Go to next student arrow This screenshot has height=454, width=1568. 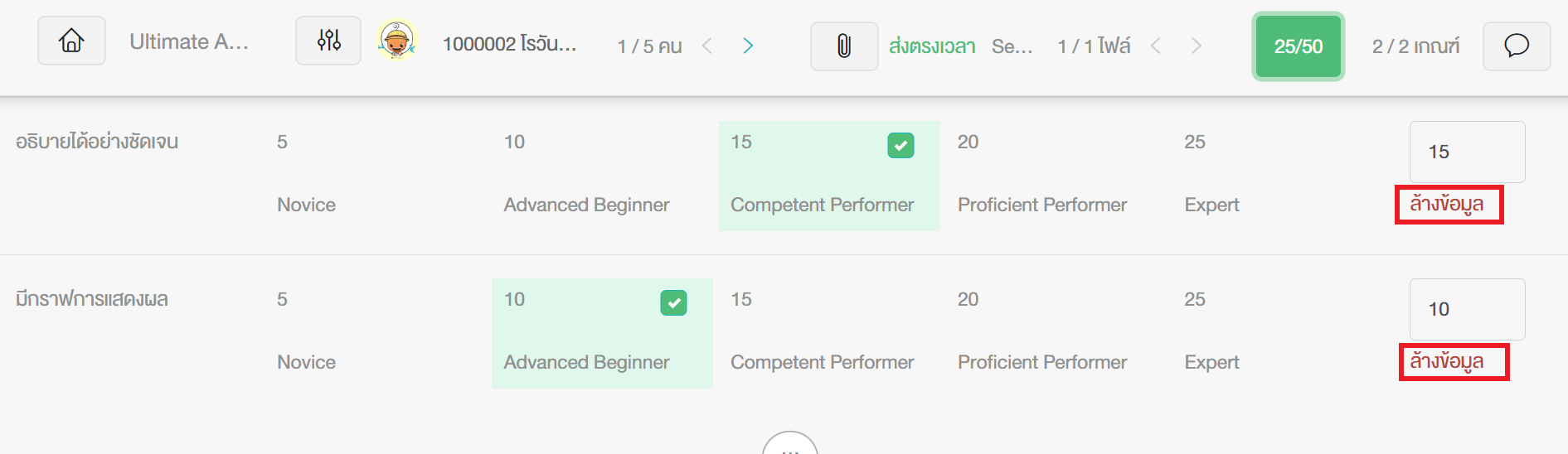click(x=748, y=46)
